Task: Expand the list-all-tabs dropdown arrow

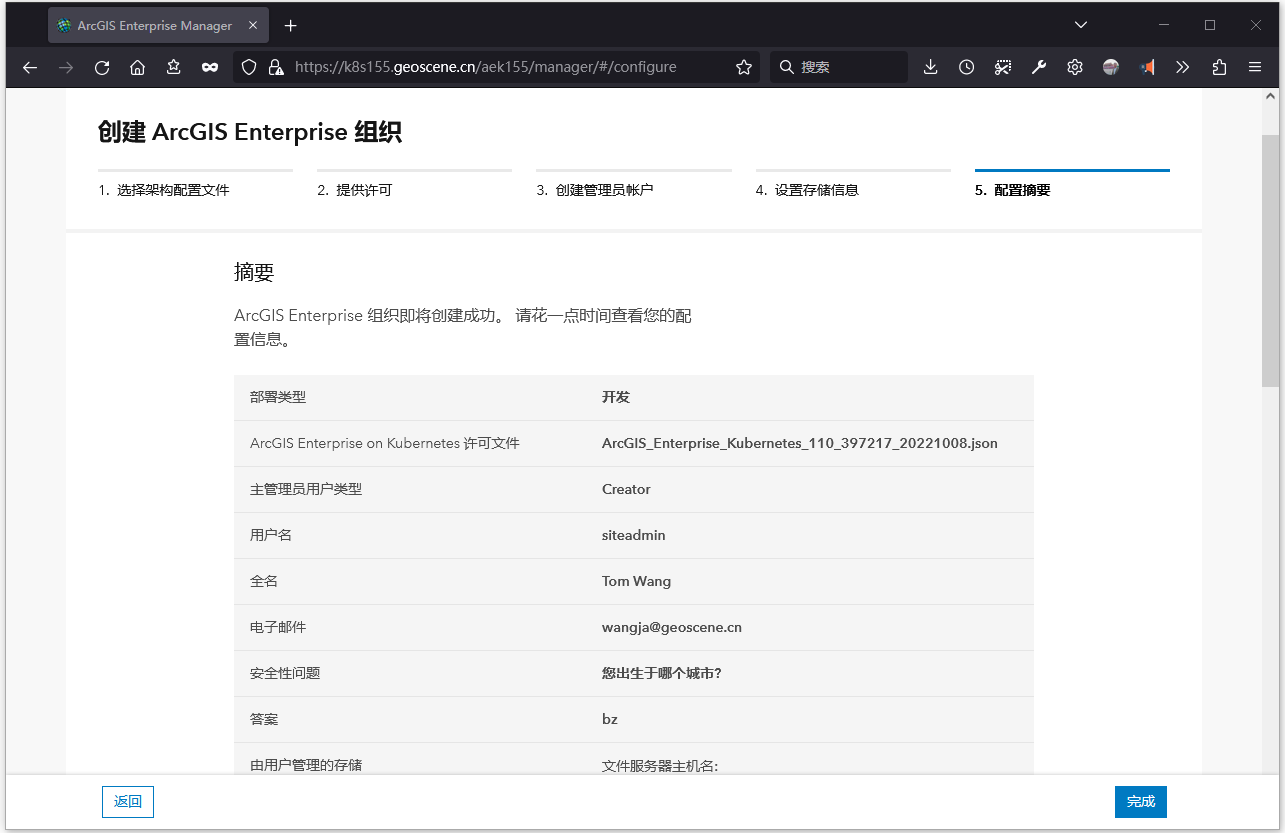Action: pos(1080,25)
